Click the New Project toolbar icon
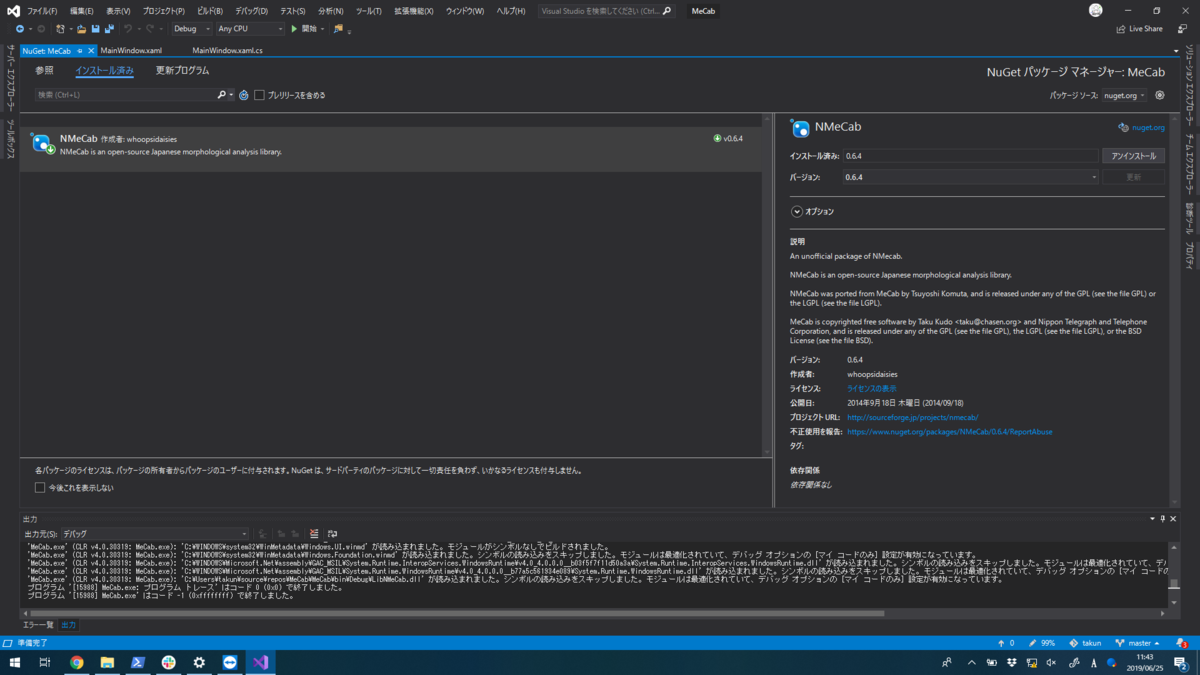 click(61, 29)
